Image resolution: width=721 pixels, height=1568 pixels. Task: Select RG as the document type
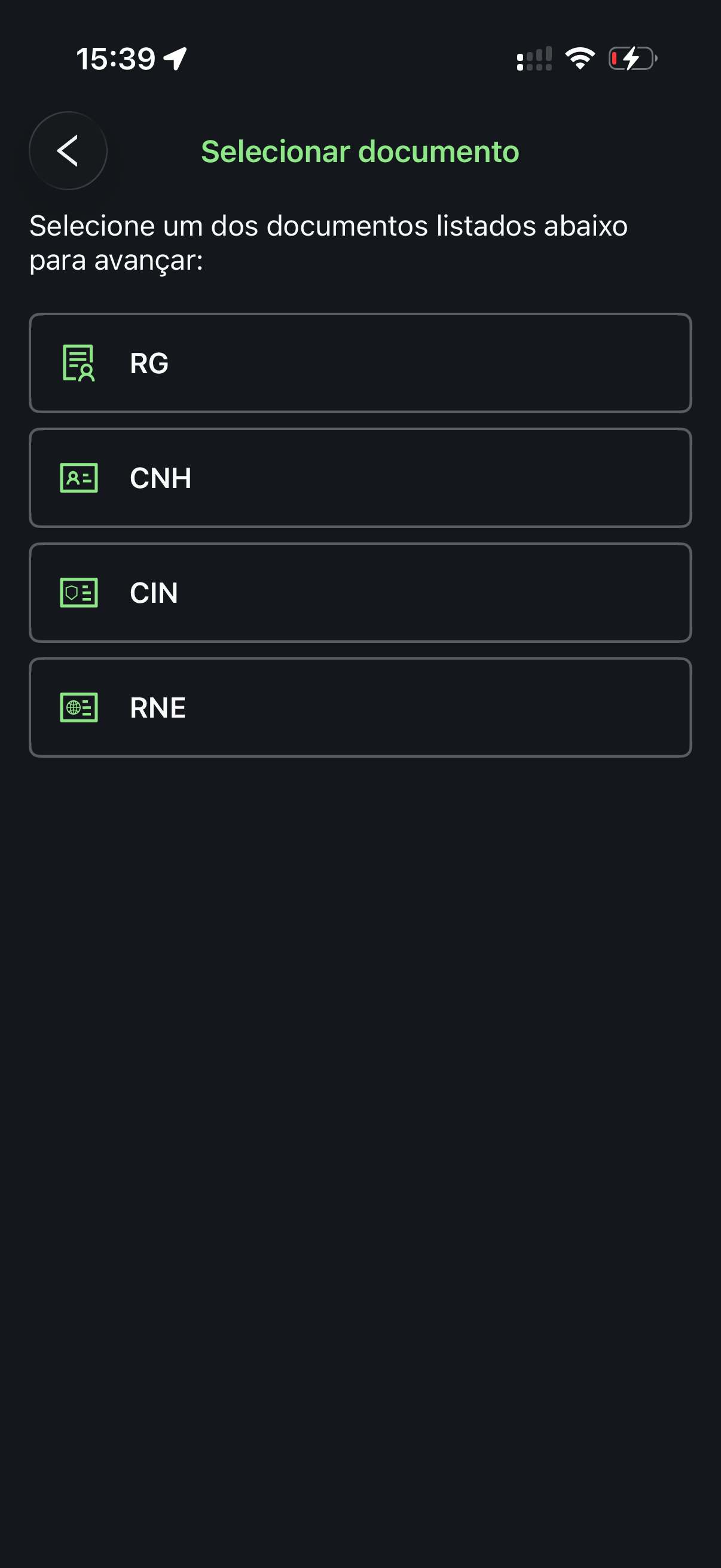[360, 363]
